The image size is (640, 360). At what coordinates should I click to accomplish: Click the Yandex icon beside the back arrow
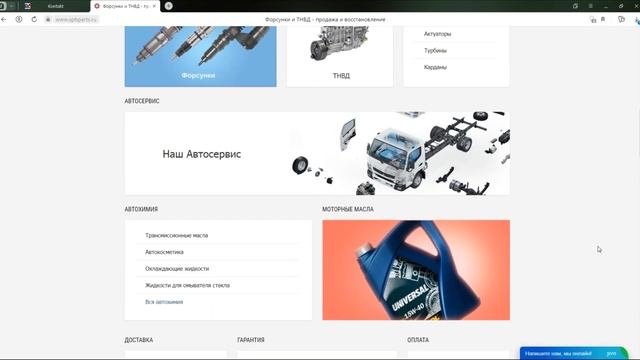(19, 19)
